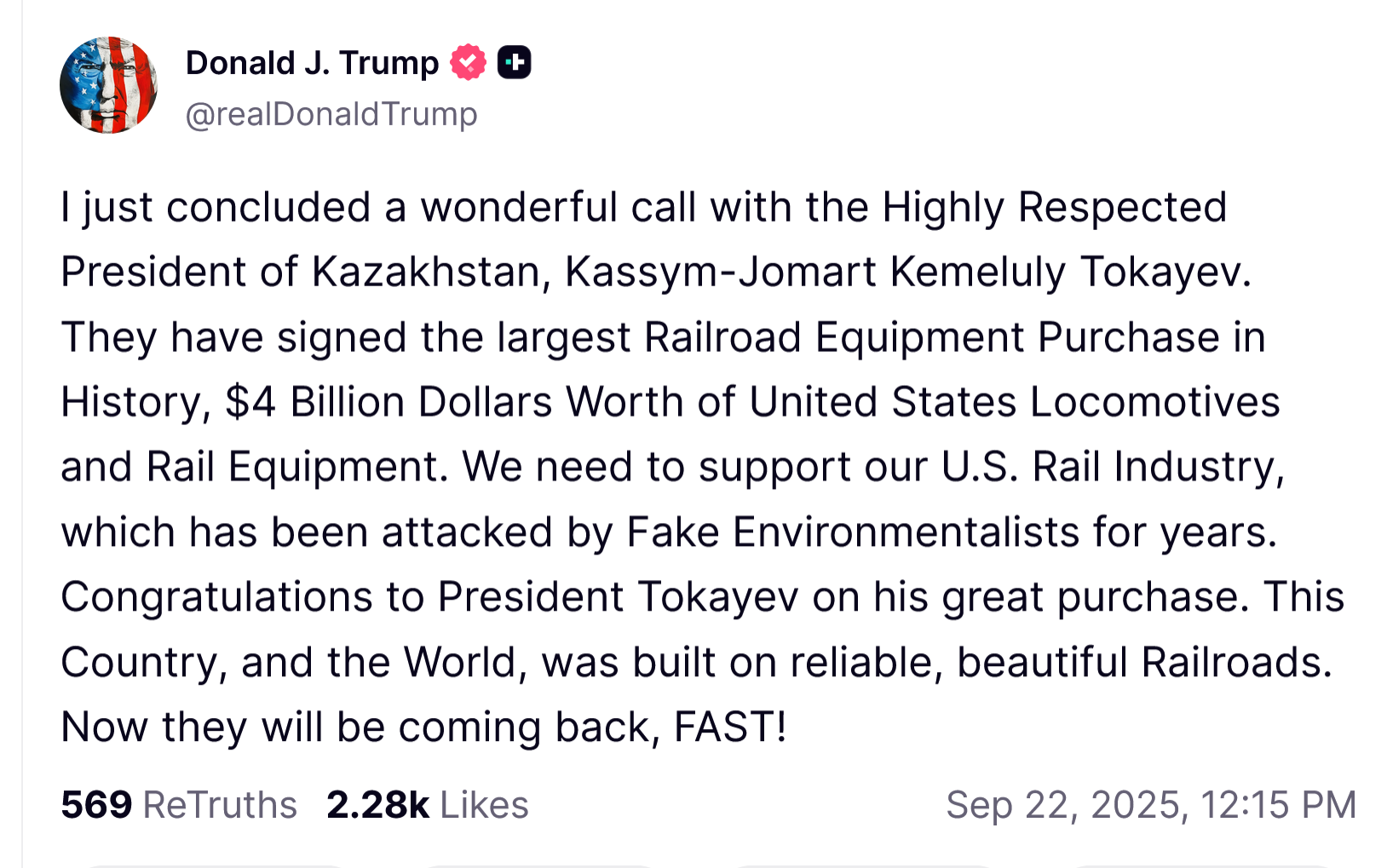The width and height of the screenshot is (1387, 868).
Task: Click the word "Kazakhstan" in the post
Action: point(425,272)
